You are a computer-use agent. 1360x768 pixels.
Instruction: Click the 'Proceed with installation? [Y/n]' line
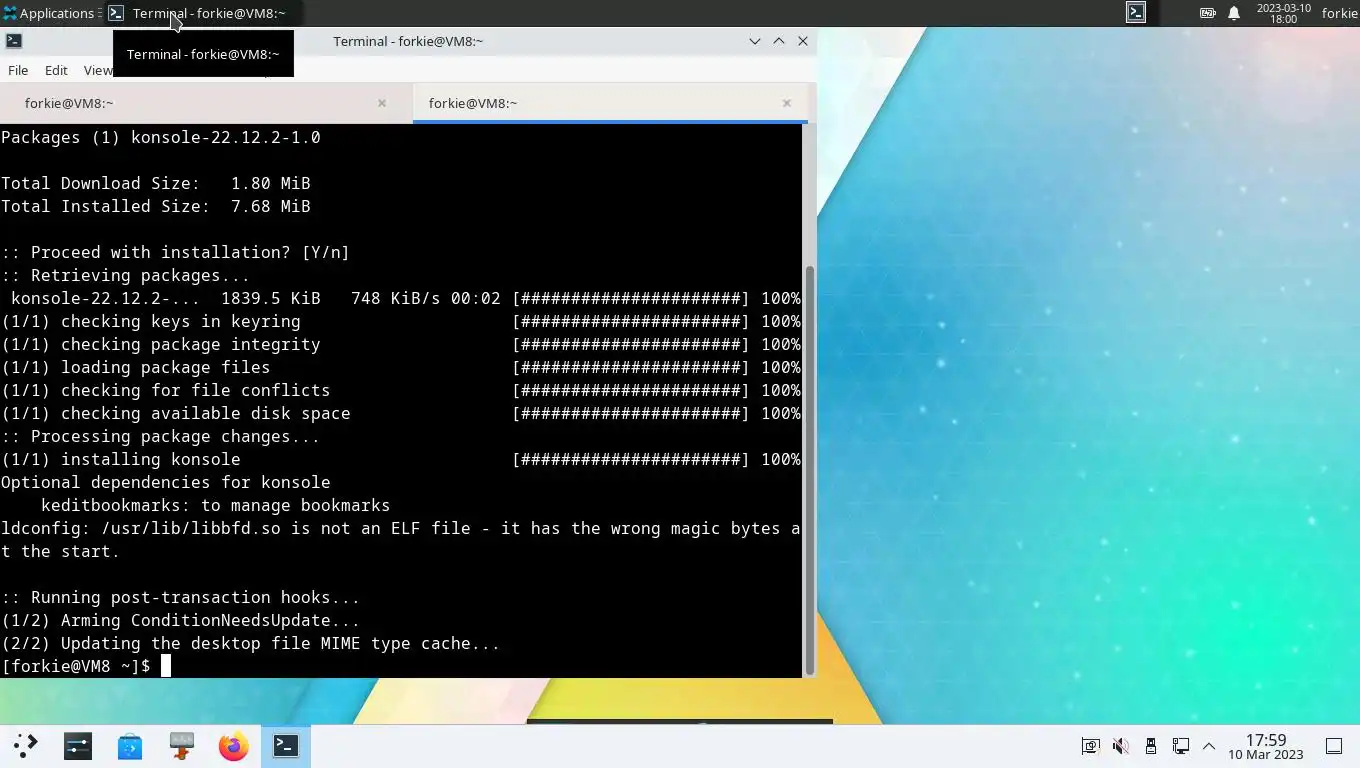(x=176, y=252)
